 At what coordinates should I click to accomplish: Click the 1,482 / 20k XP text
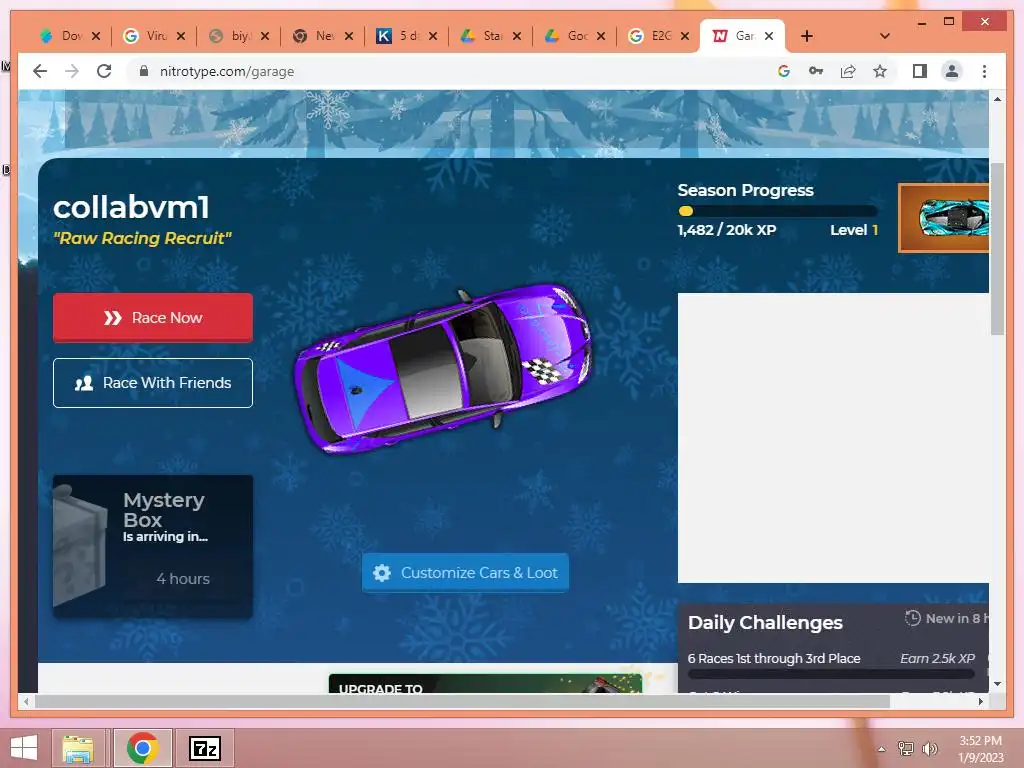pos(727,230)
